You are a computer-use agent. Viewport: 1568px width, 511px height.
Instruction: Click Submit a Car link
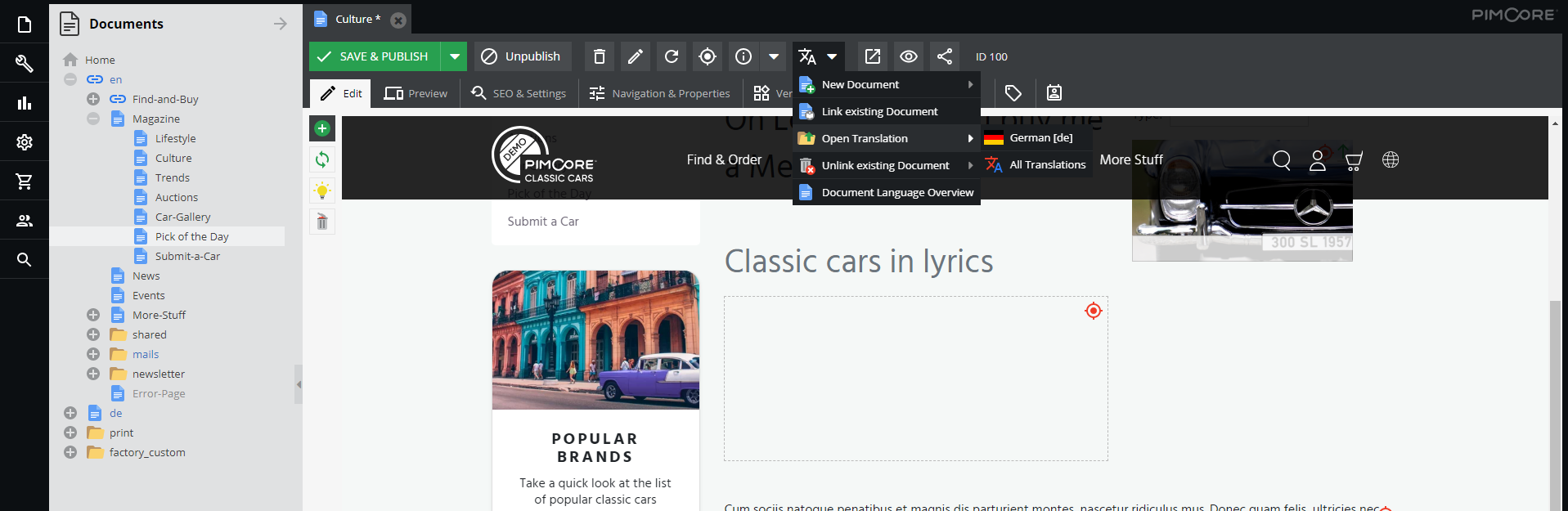coord(543,222)
